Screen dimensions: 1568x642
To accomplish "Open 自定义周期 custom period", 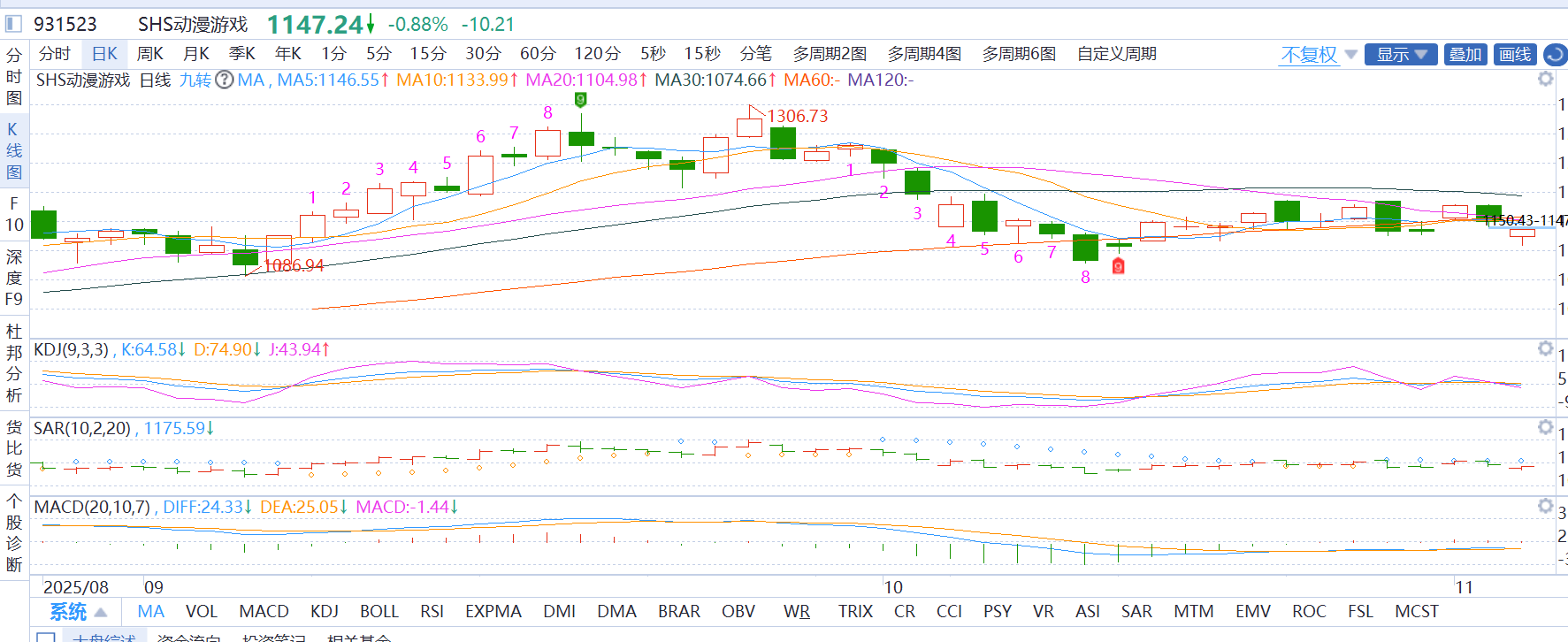I will click(1117, 54).
